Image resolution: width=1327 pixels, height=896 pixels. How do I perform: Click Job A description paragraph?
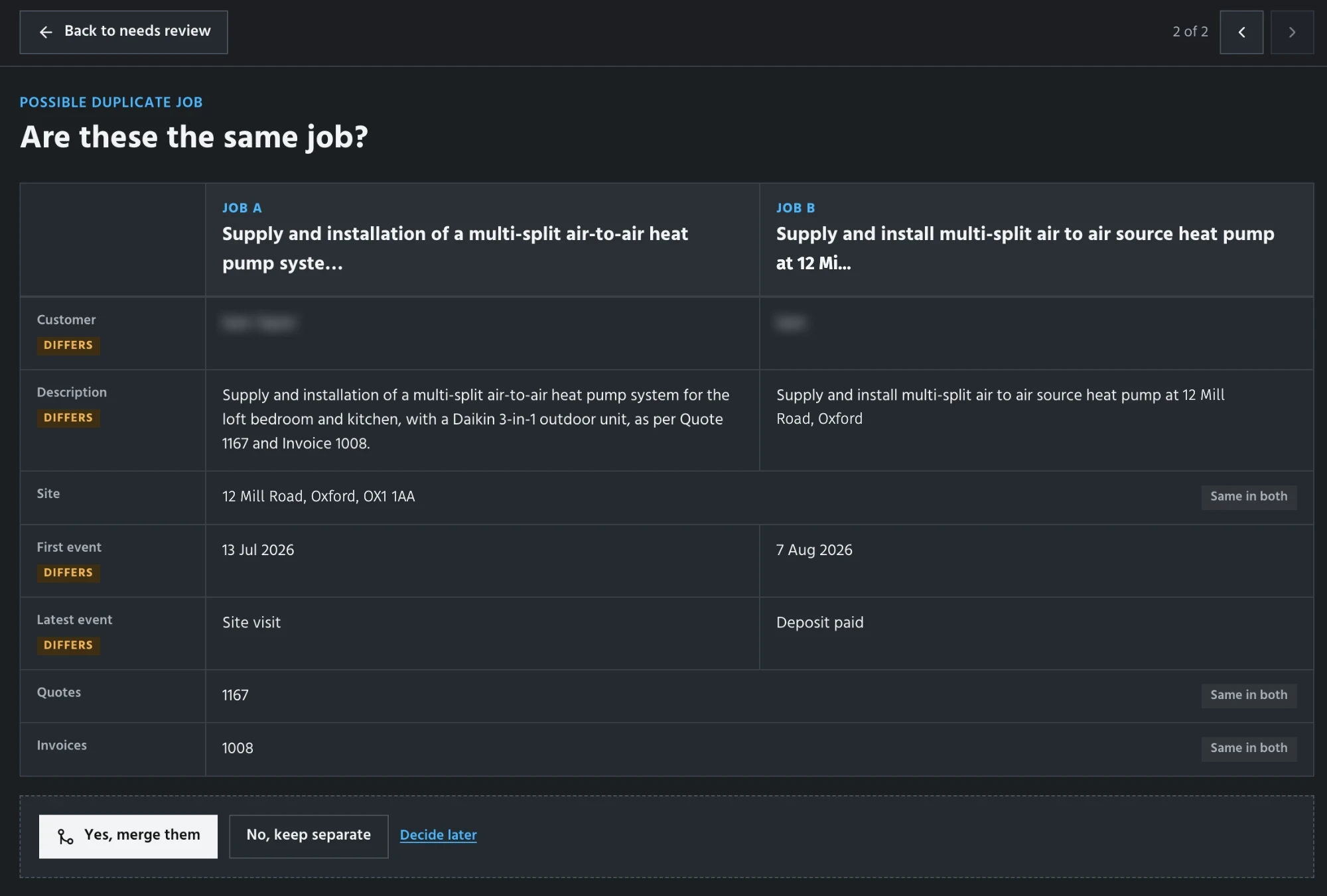coord(476,419)
